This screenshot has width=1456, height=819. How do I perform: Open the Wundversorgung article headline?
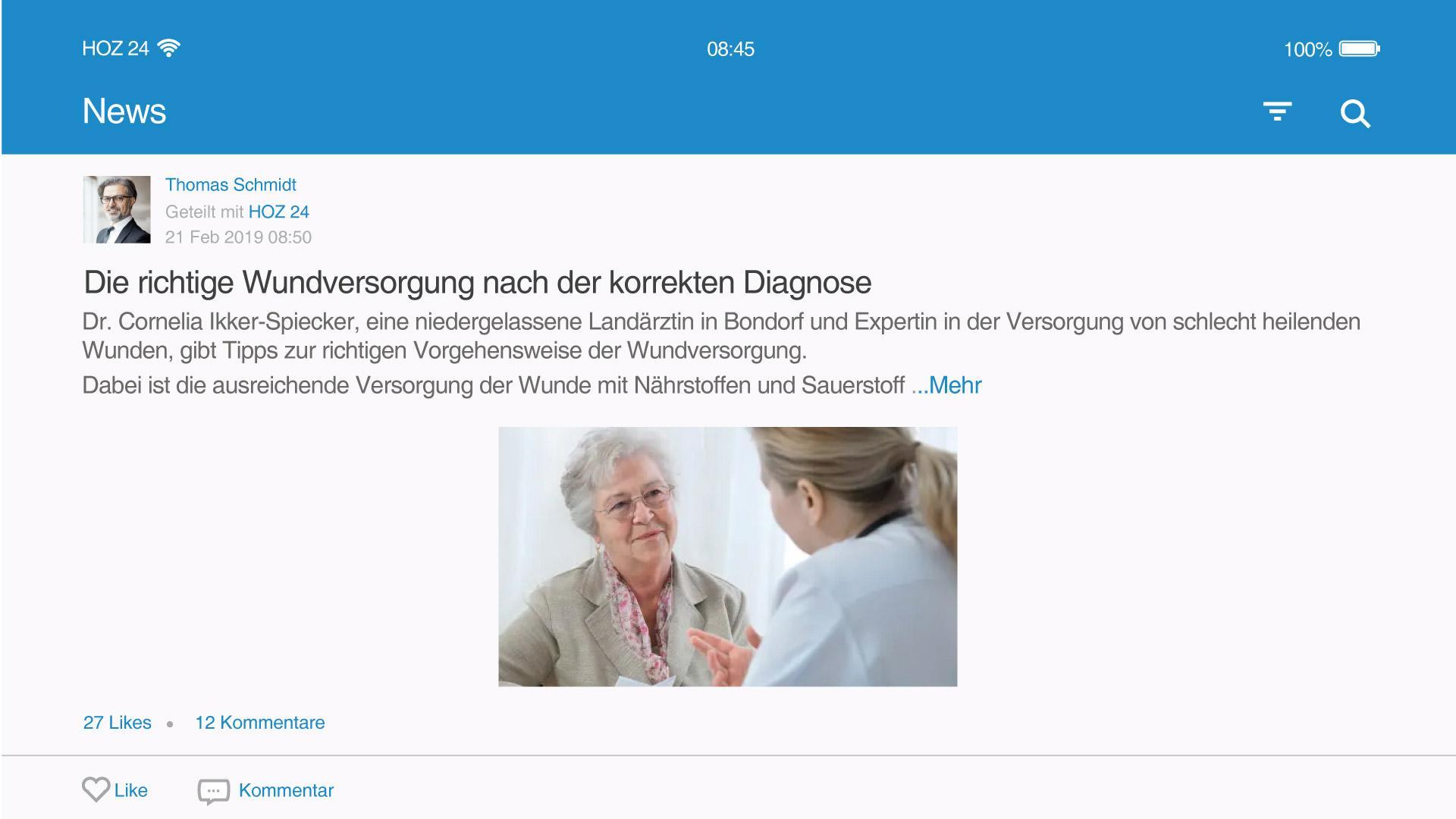477,282
